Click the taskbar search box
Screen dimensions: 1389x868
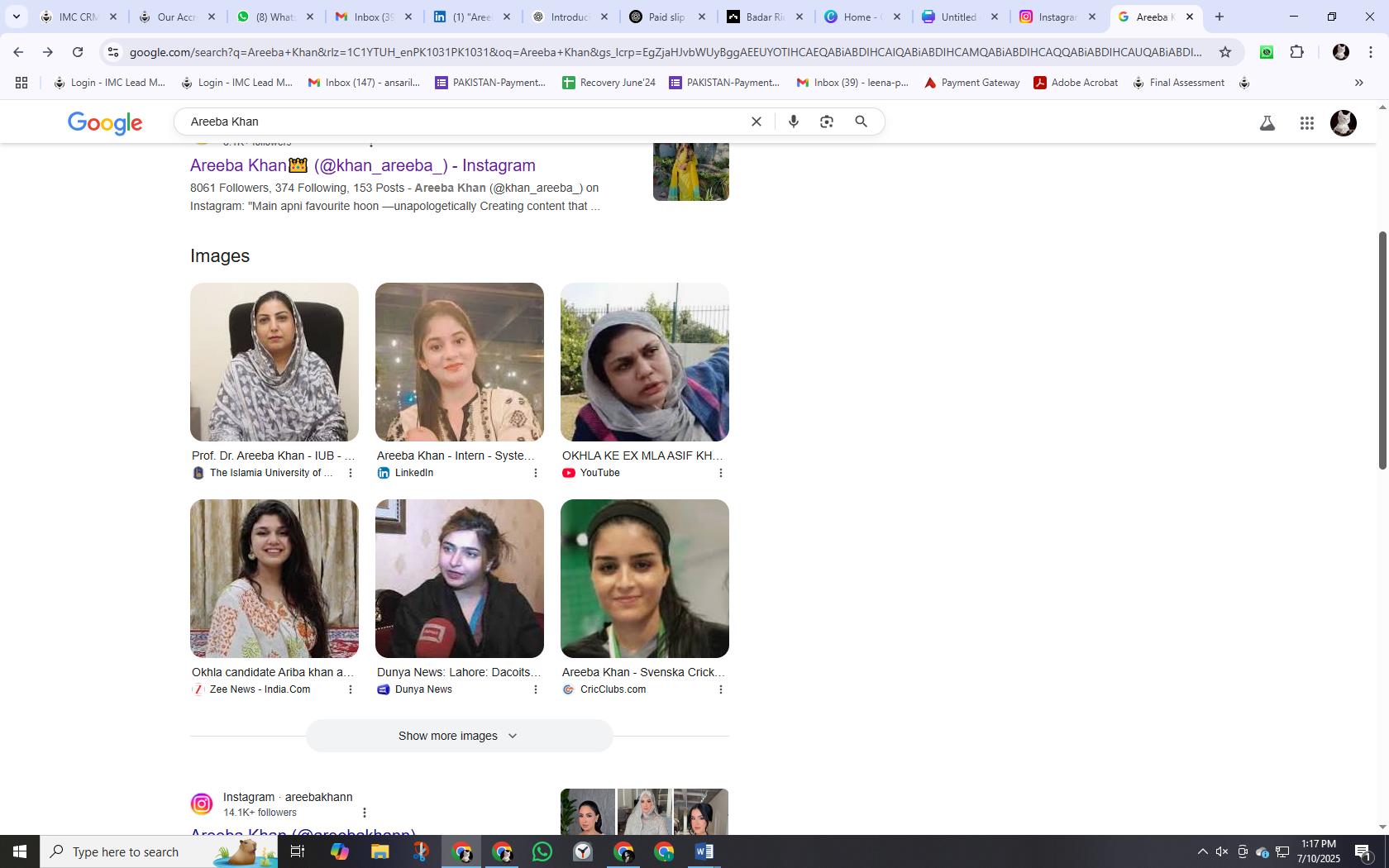point(159,851)
